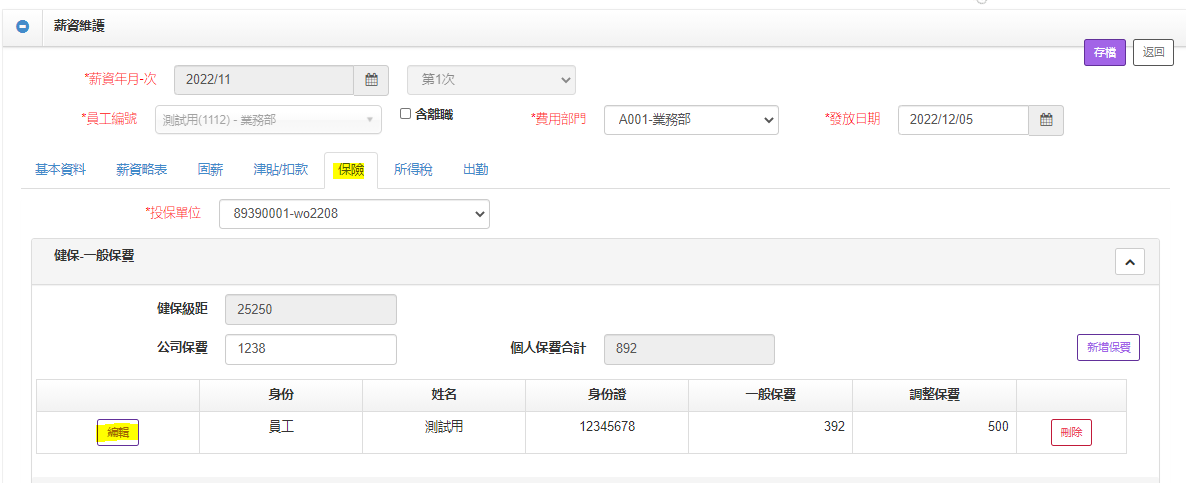Open the 薪資略表 tab
Viewport: 1186px width, 483px height.
click(142, 170)
